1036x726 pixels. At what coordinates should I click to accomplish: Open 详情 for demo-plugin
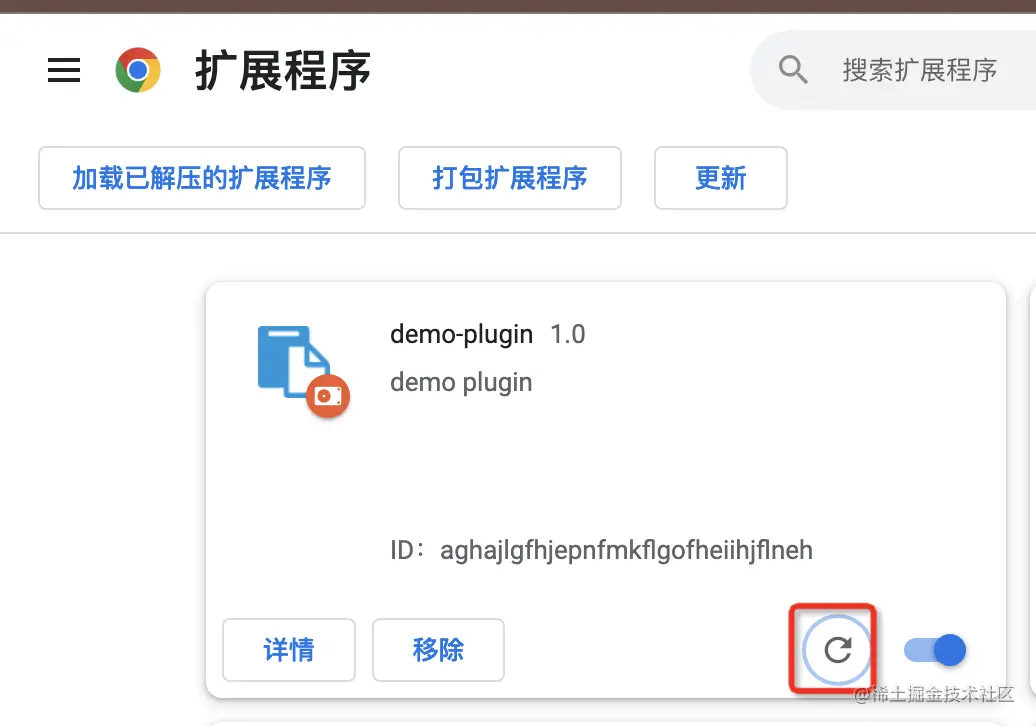[x=289, y=649]
